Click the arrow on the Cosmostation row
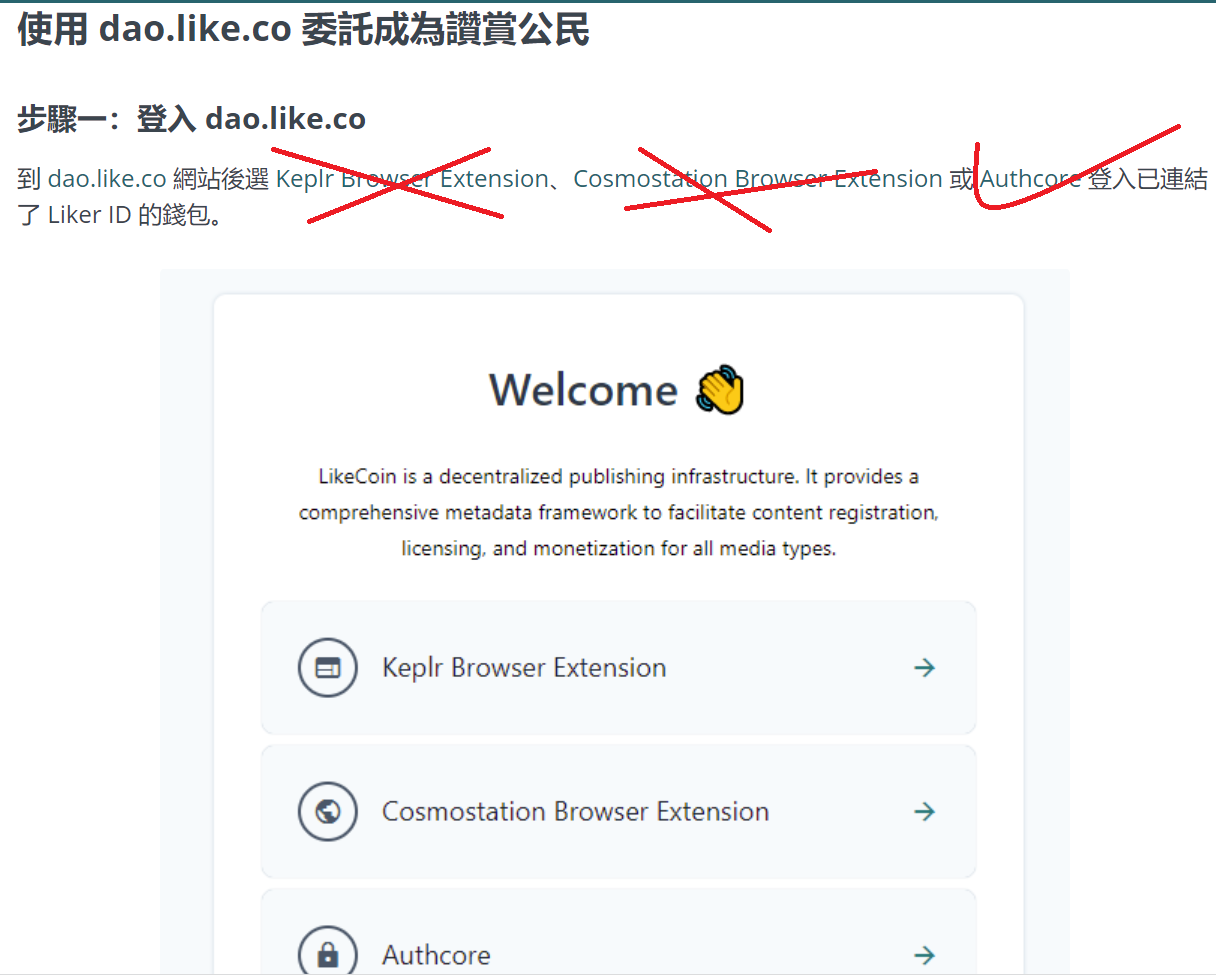 tap(925, 812)
